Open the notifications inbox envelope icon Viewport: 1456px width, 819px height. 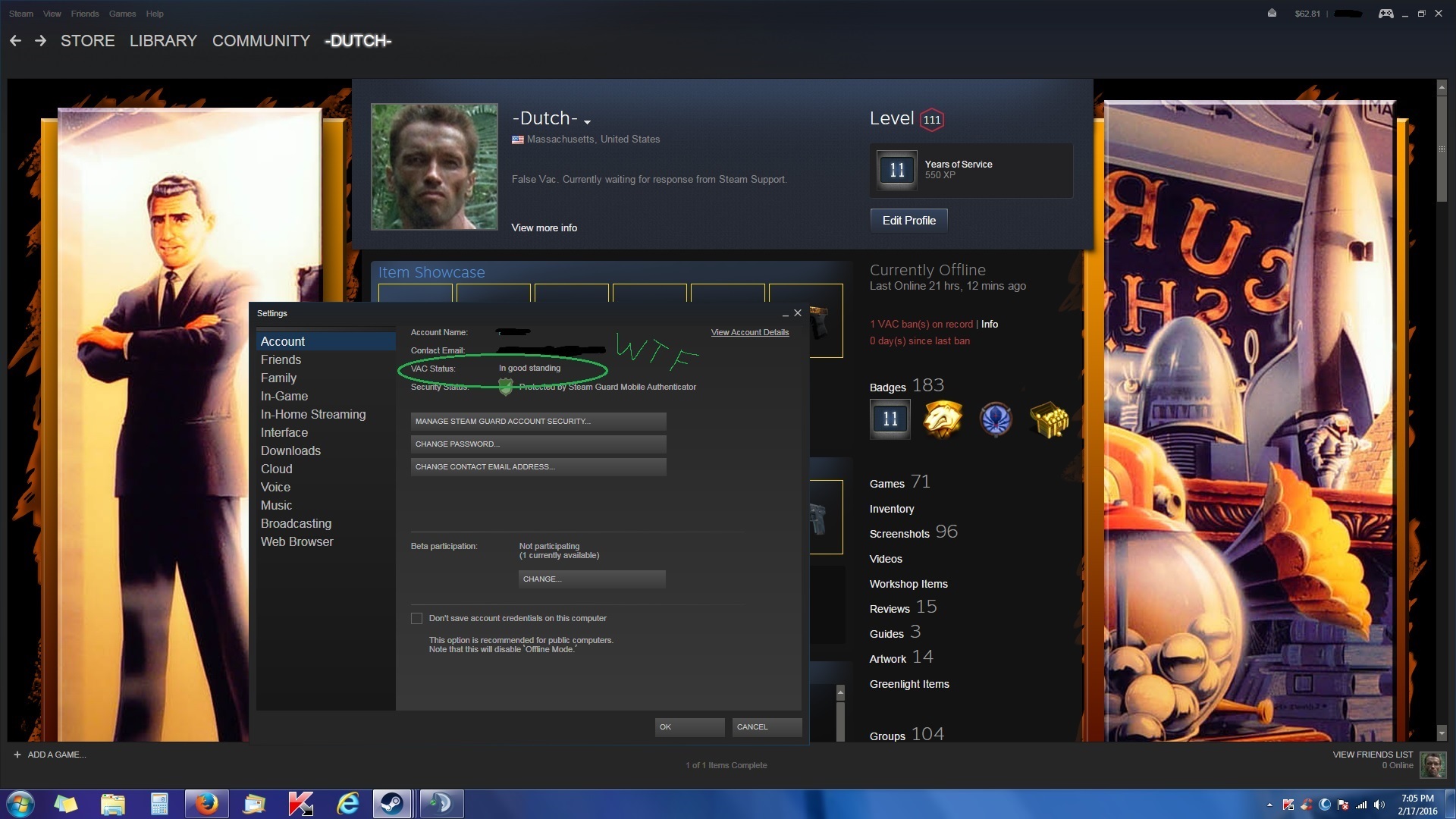[1272, 13]
